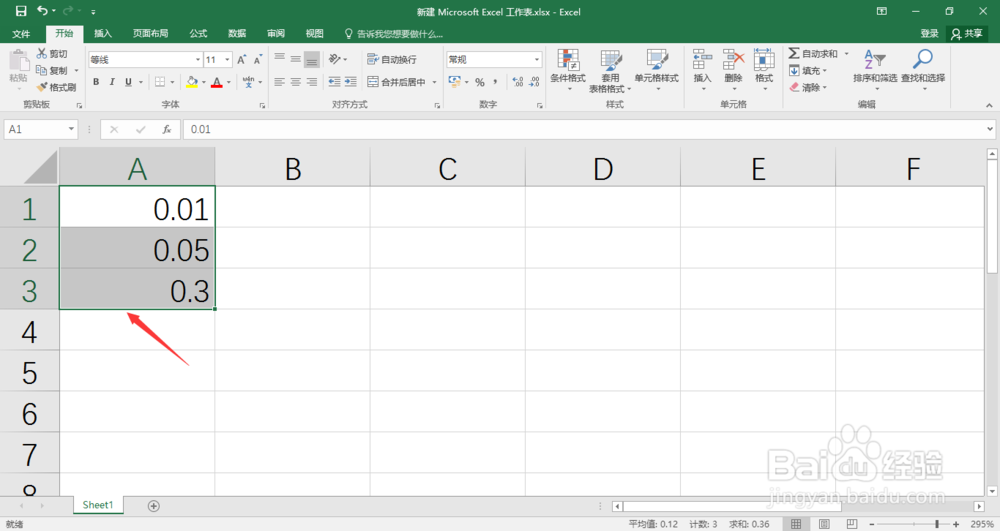Click the zoom slider handle
1000x531 pixels.
tap(937, 524)
